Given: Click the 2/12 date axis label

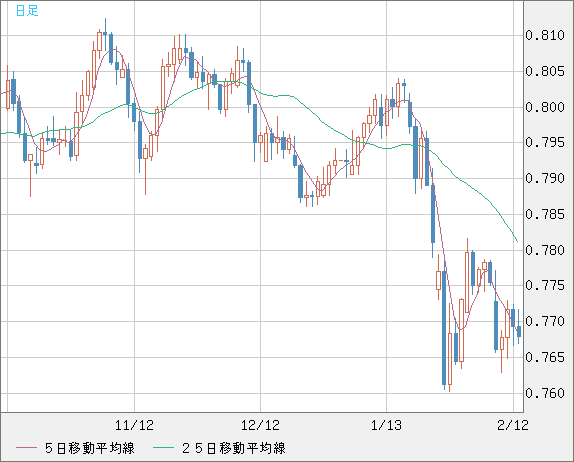Looking at the screenshot, I should tap(513, 425).
